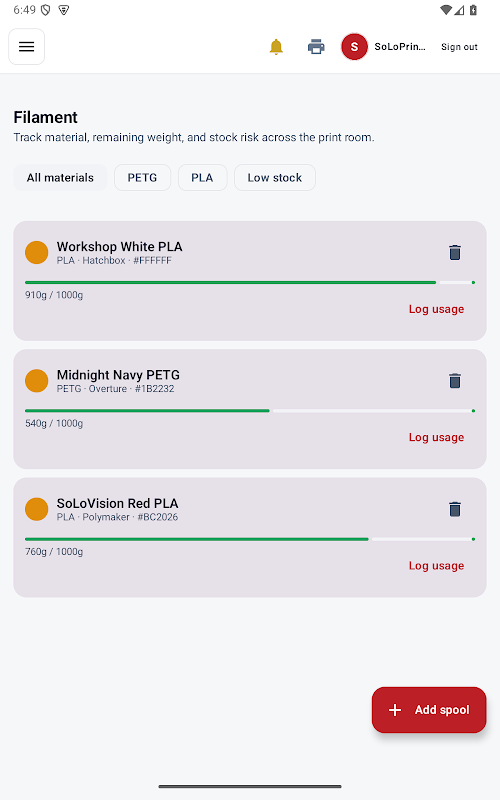This screenshot has width=500, height=800.
Task: Sign out of the account
Action: [459, 47]
